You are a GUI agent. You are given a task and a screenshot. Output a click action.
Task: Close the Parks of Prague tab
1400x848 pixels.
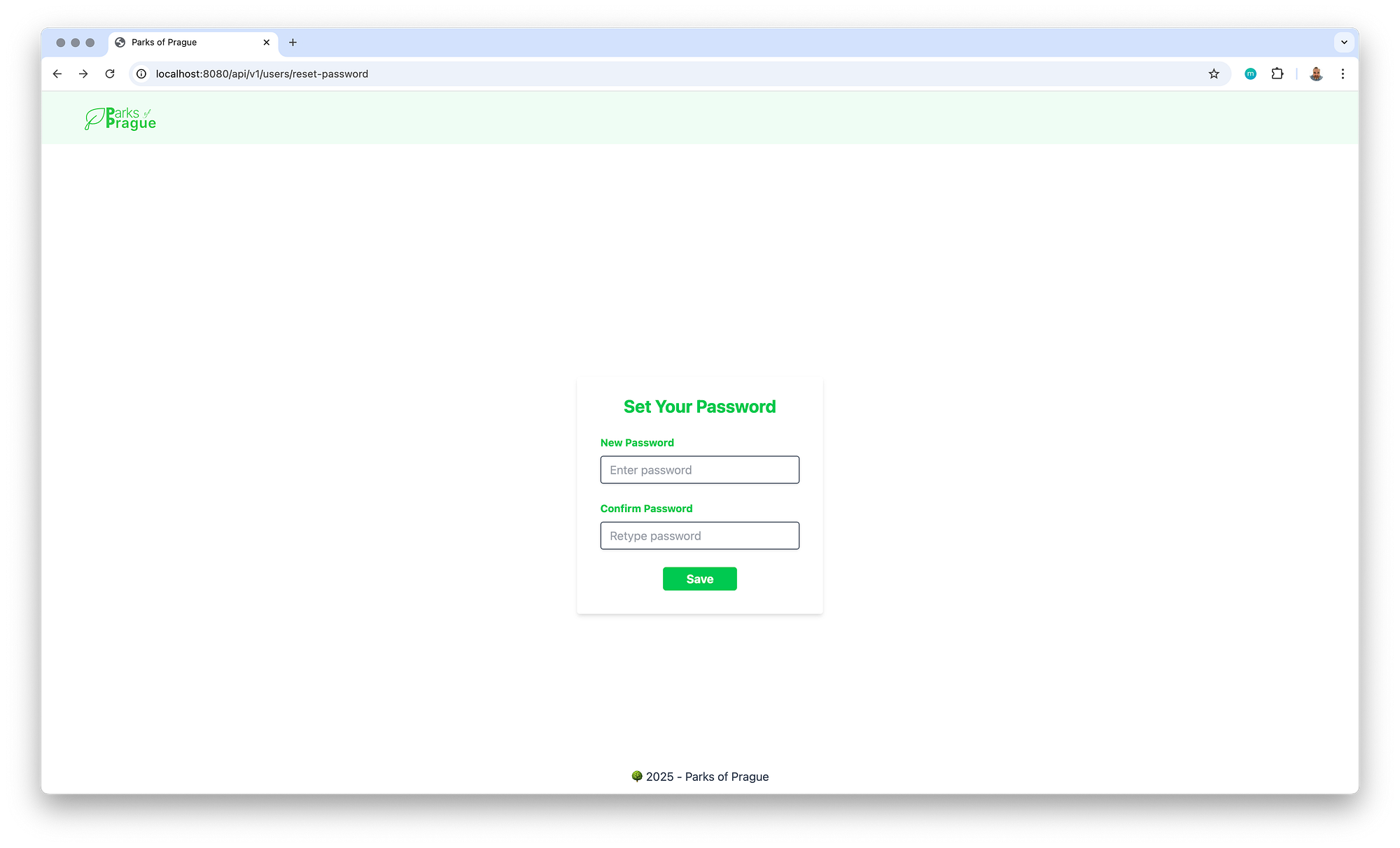(x=266, y=42)
